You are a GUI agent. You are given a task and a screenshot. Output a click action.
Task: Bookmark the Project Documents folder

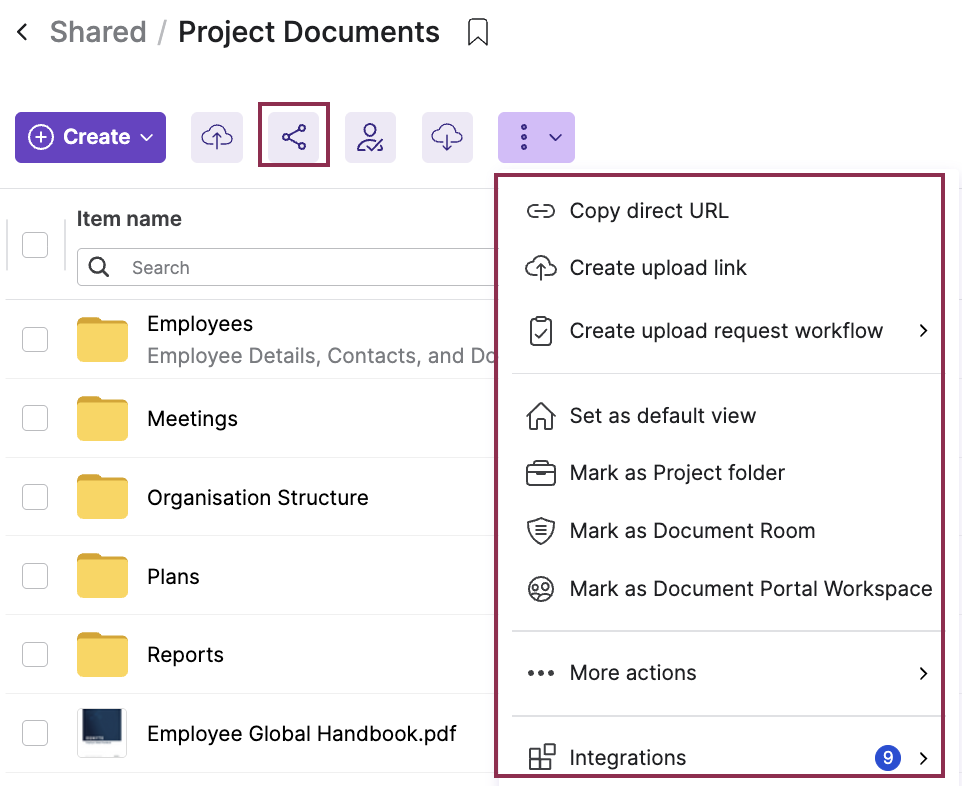[x=478, y=33]
